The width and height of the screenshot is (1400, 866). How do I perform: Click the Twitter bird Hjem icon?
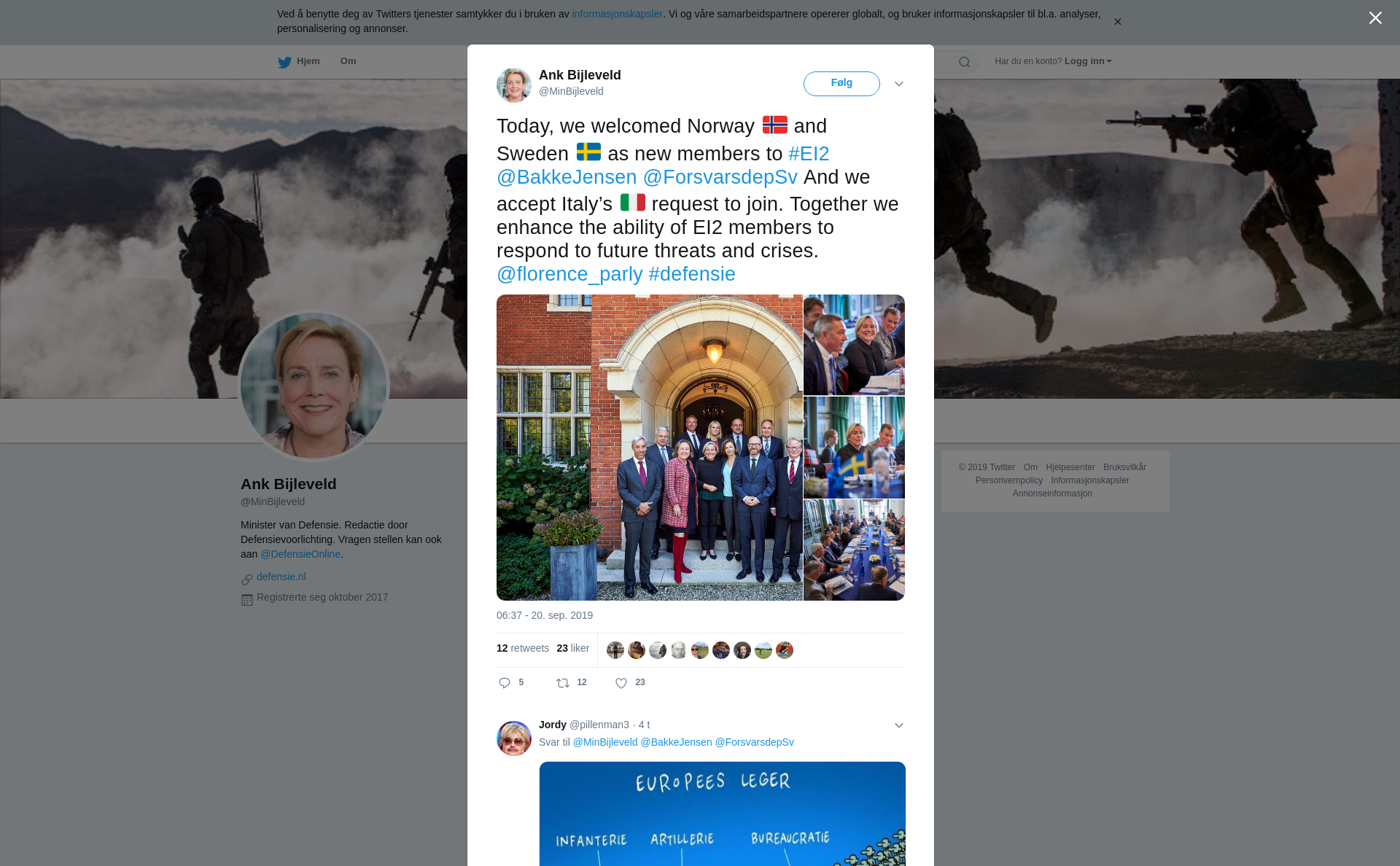285,62
